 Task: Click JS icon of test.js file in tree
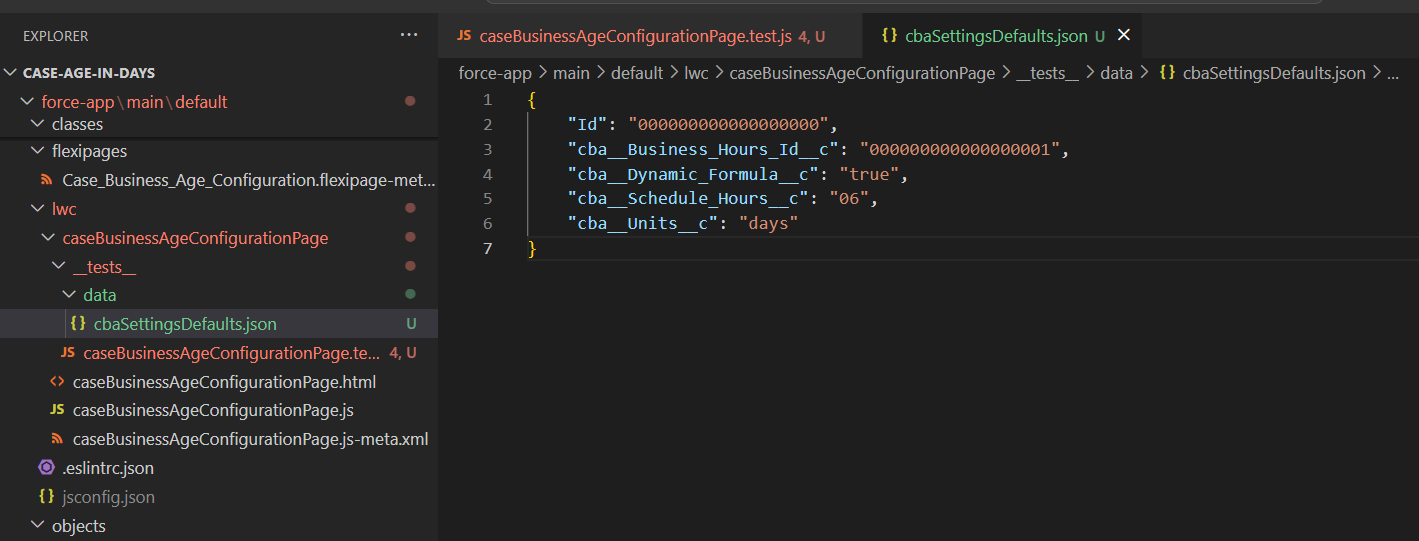[67, 353]
